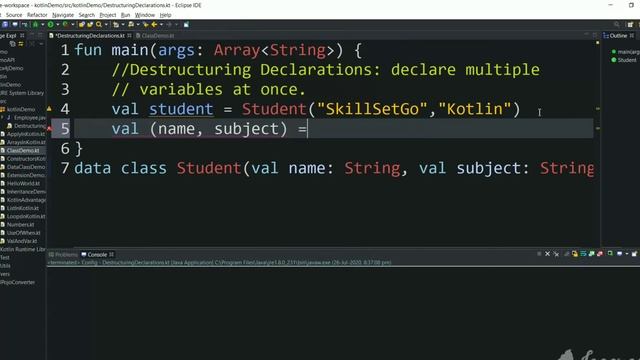Switch to the ClassDemo.kt editor tab
Screen dimensions: 640x360
point(155,36)
